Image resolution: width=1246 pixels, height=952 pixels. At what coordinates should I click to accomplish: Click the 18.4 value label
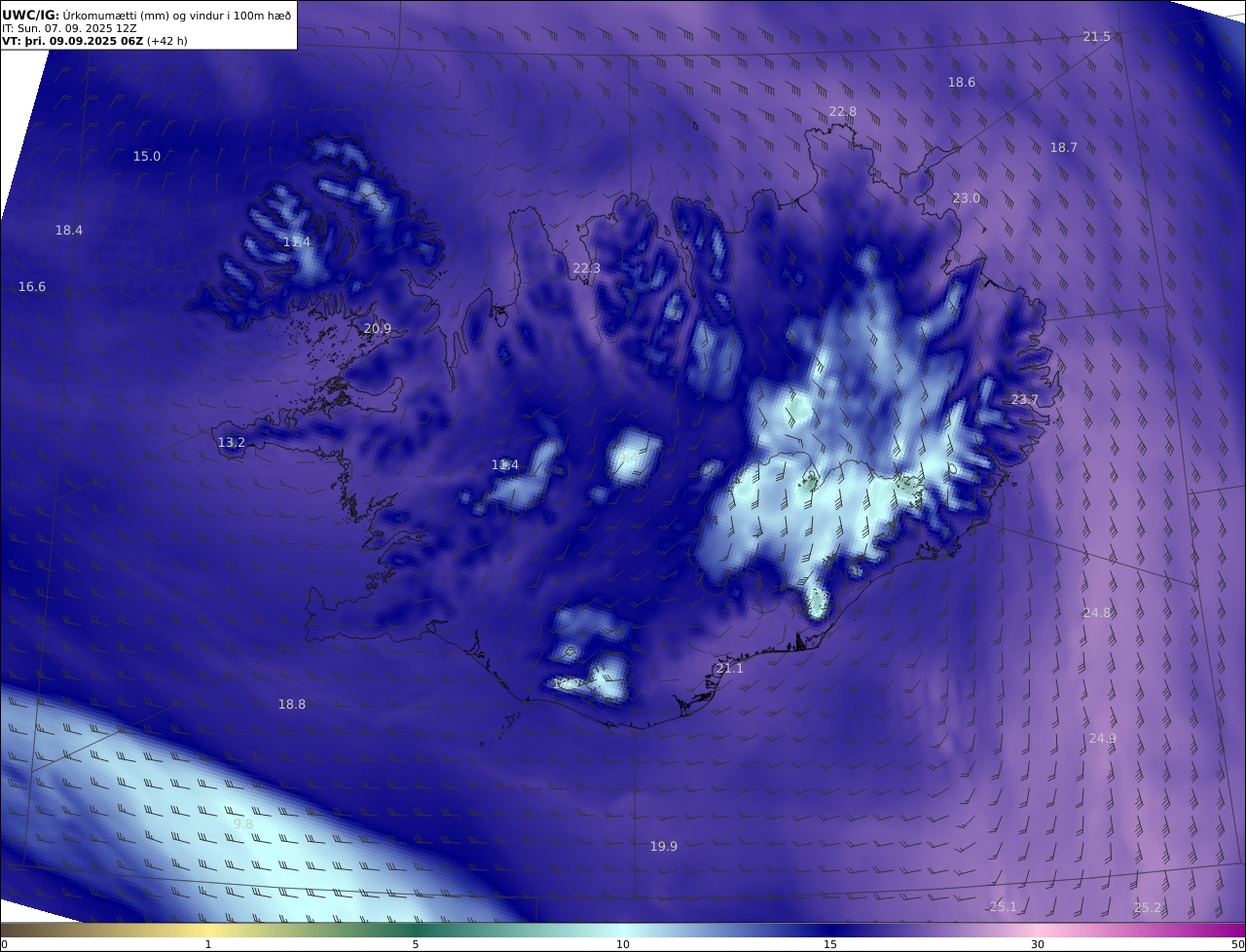(69, 231)
